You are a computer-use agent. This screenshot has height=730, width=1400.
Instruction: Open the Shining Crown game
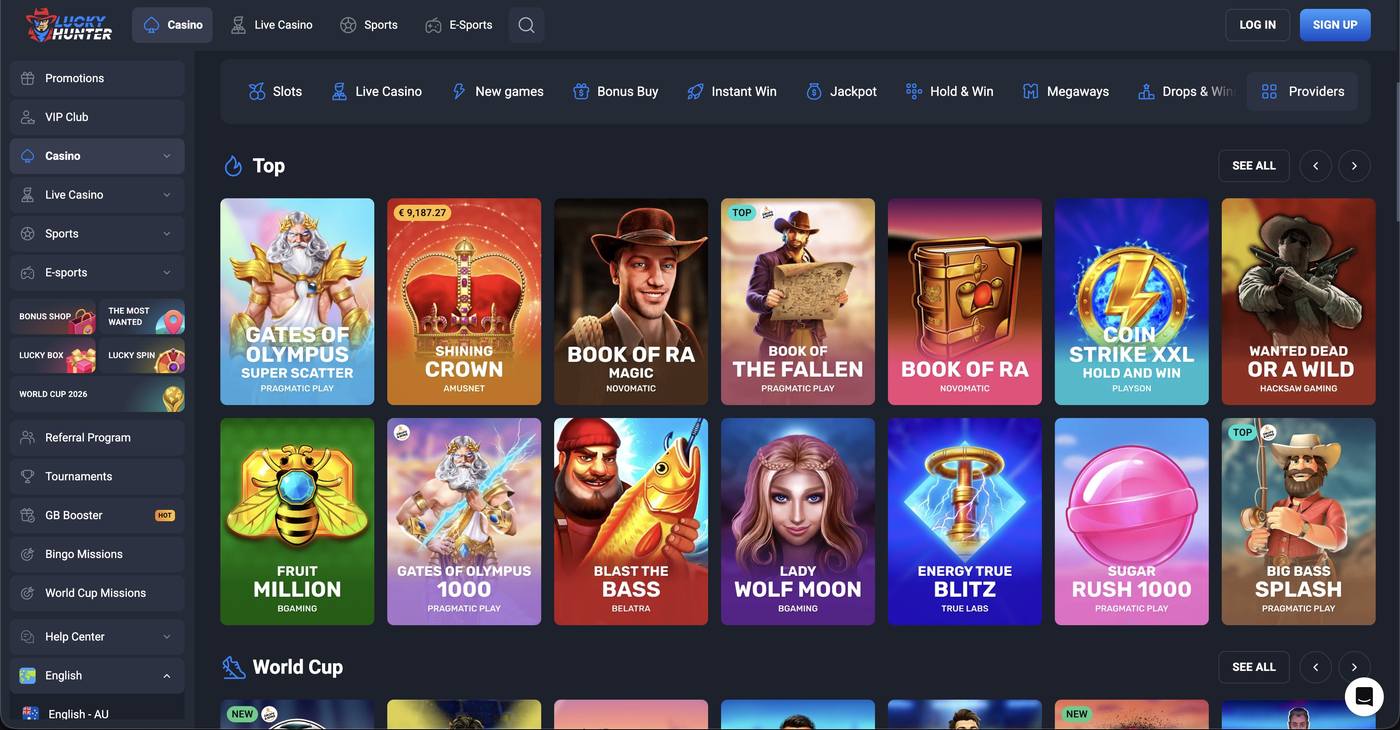464,301
